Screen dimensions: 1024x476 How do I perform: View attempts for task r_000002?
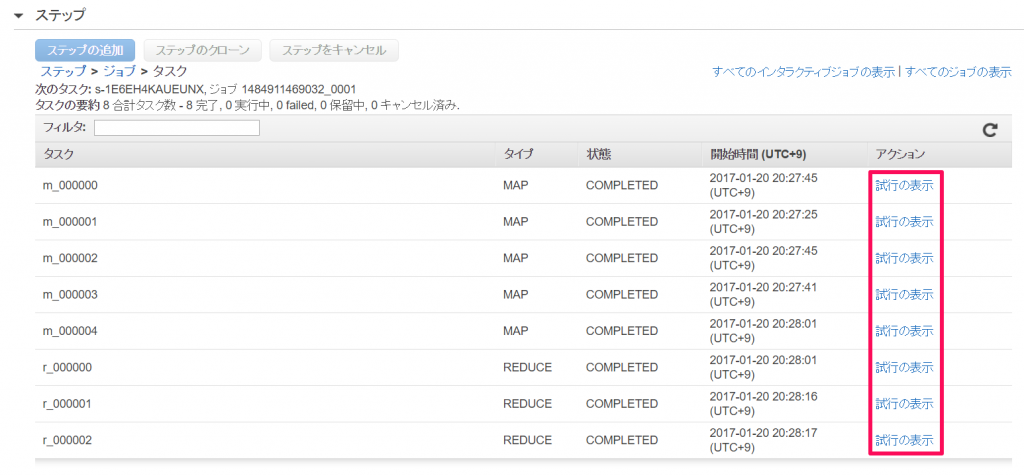904,440
